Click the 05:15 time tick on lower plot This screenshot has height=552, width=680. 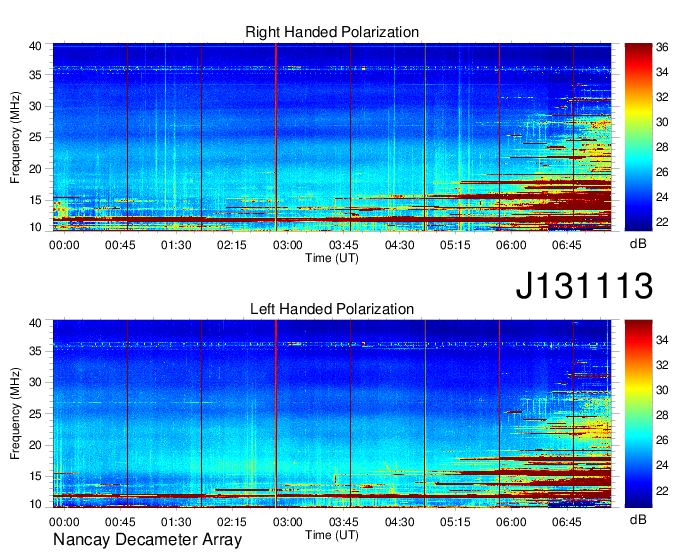click(455, 522)
